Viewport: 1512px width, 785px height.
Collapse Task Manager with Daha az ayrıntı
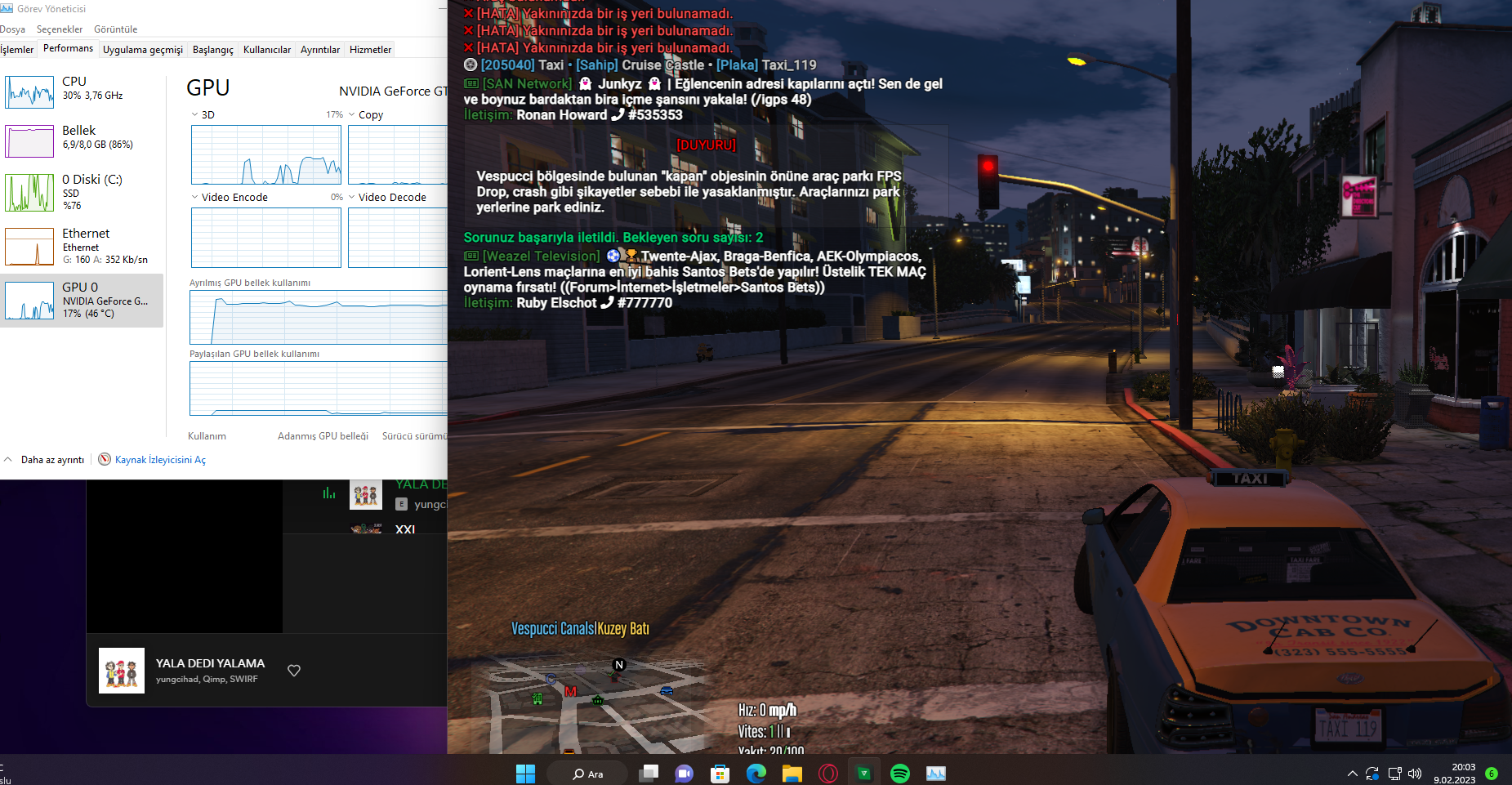pos(45,460)
